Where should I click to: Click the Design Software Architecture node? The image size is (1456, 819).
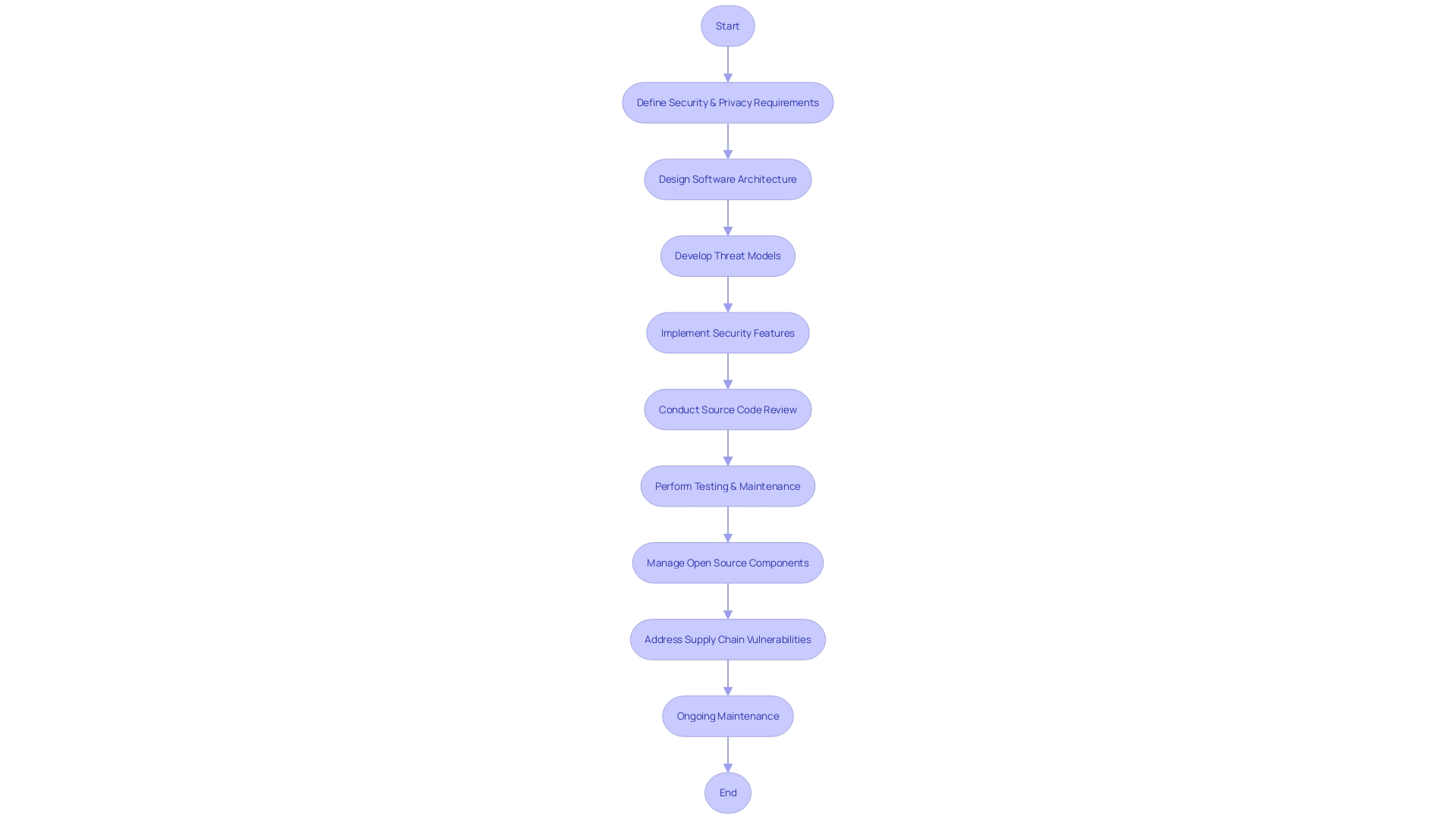coord(728,179)
